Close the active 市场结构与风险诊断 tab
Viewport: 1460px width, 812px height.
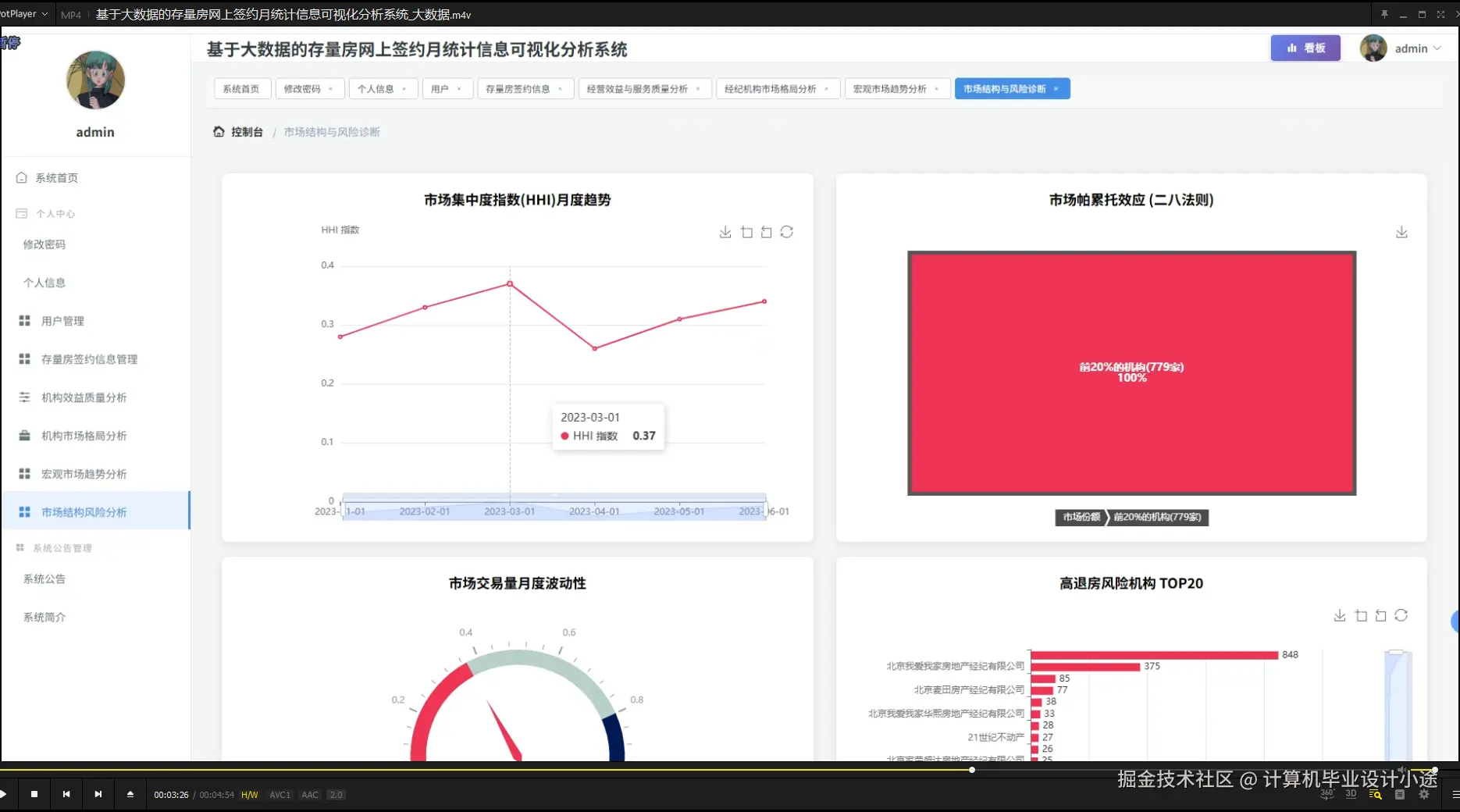[x=1056, y=89]
